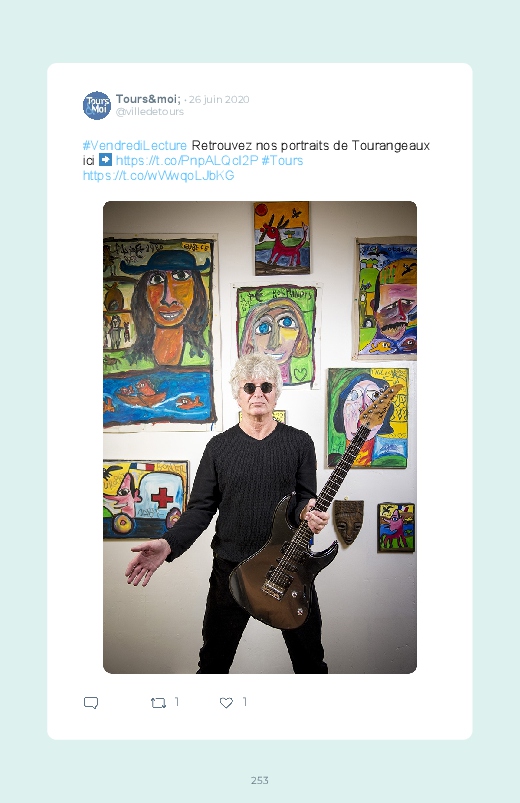Screen dimensions: 520x803
Task: Click the blue arrow emoji after 'ici'
Action: pos(105,160)
